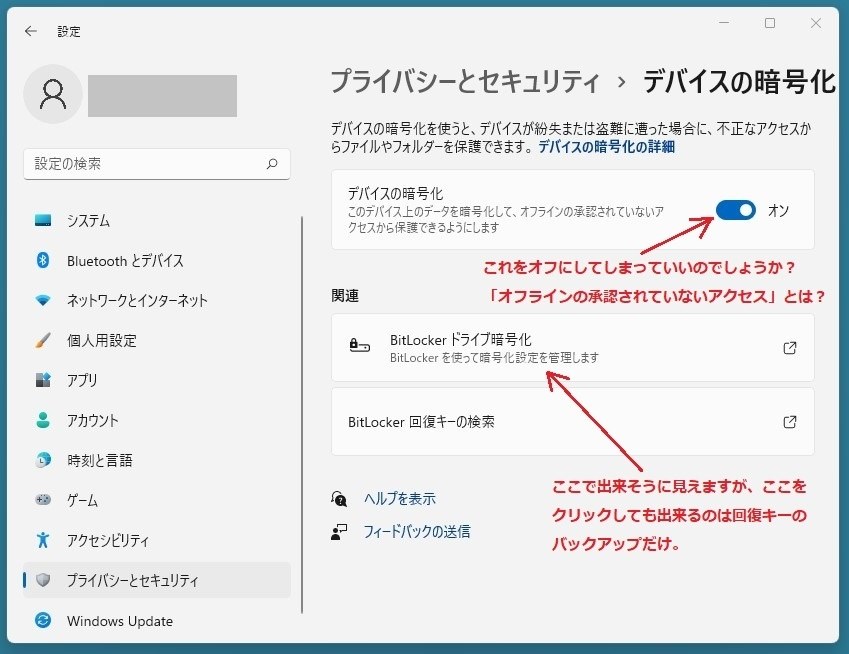
Task: Open BitLocker ドライブ暗号化 settings
Action: click(x=573, y=348)
